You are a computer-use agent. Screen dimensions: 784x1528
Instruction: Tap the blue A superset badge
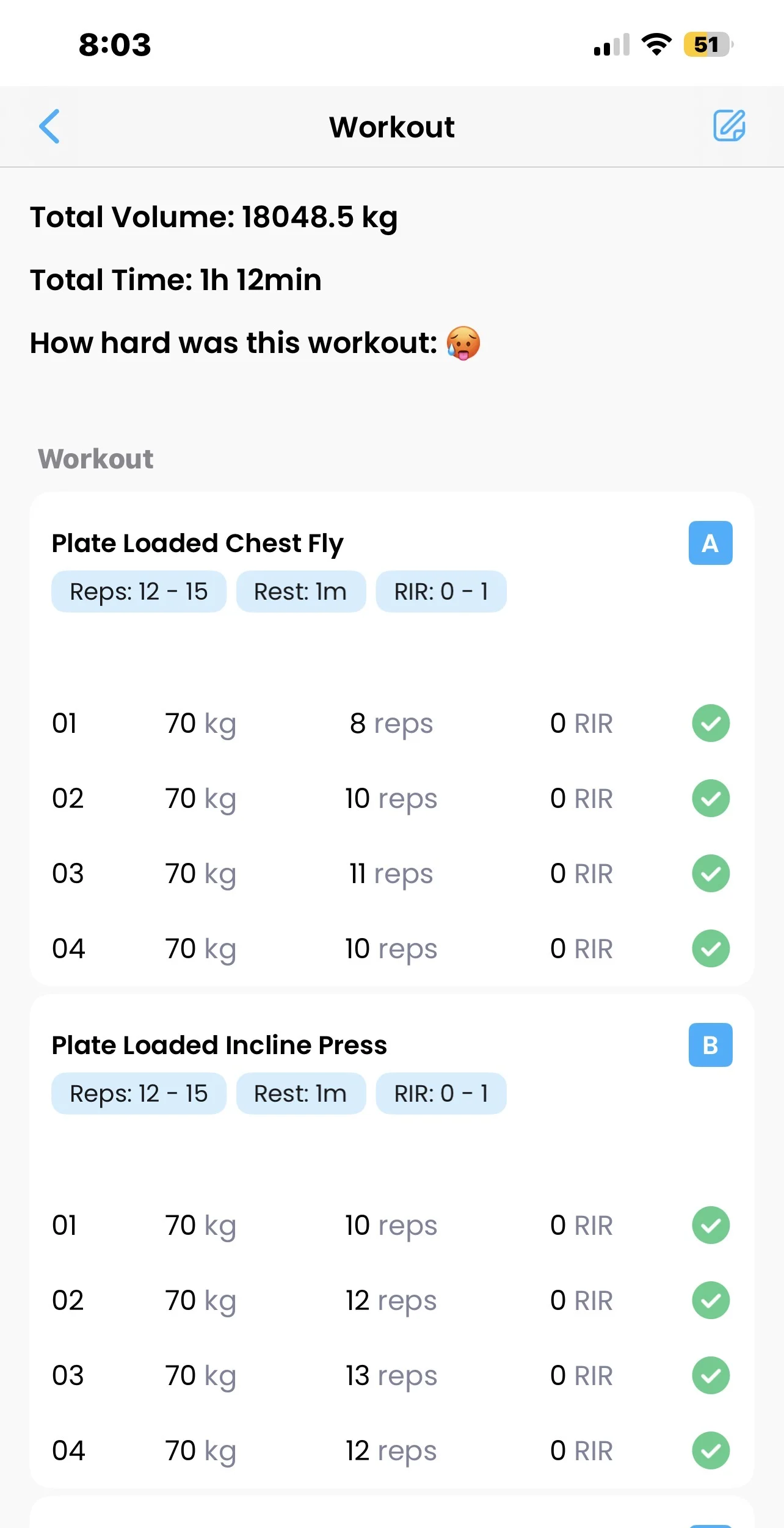(x=710, y=543)
